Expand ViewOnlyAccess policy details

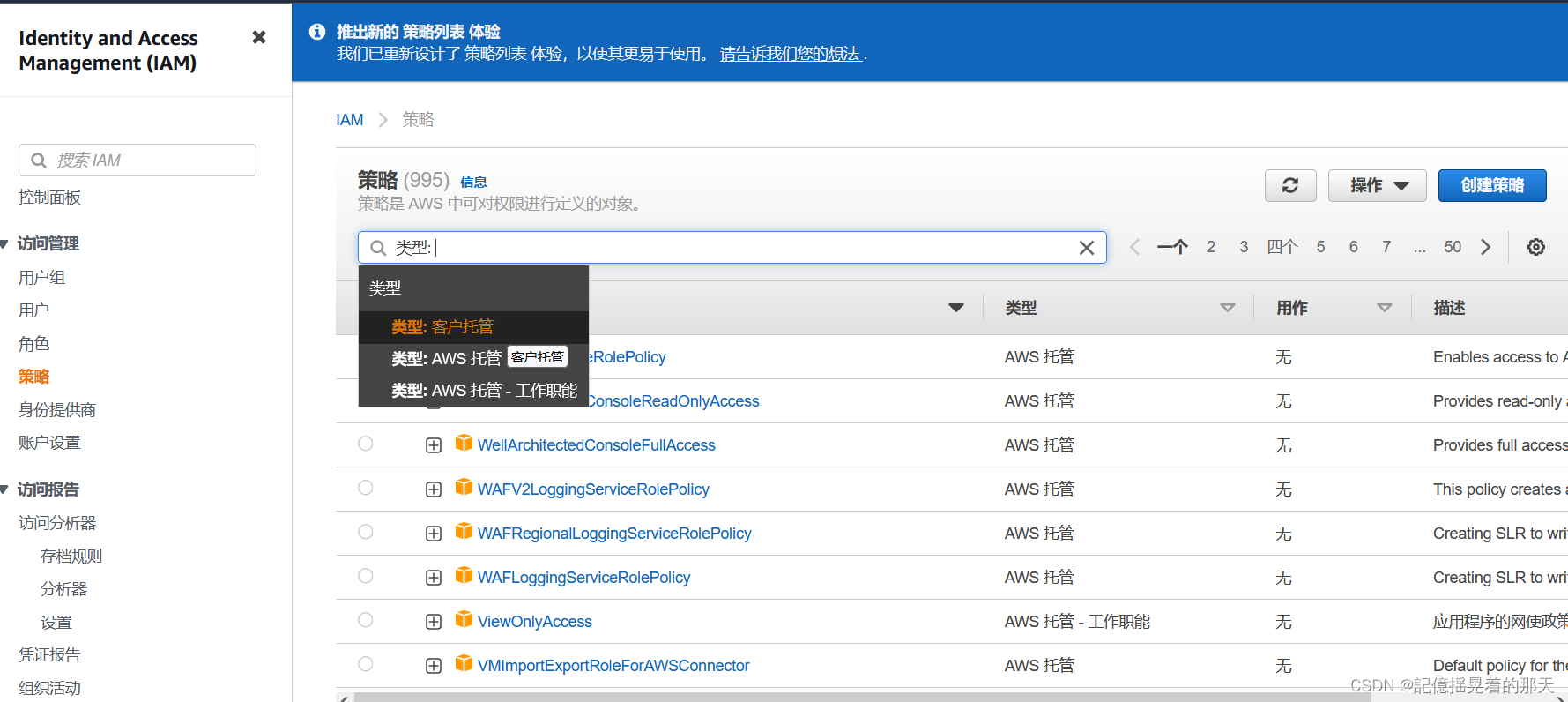434,622
